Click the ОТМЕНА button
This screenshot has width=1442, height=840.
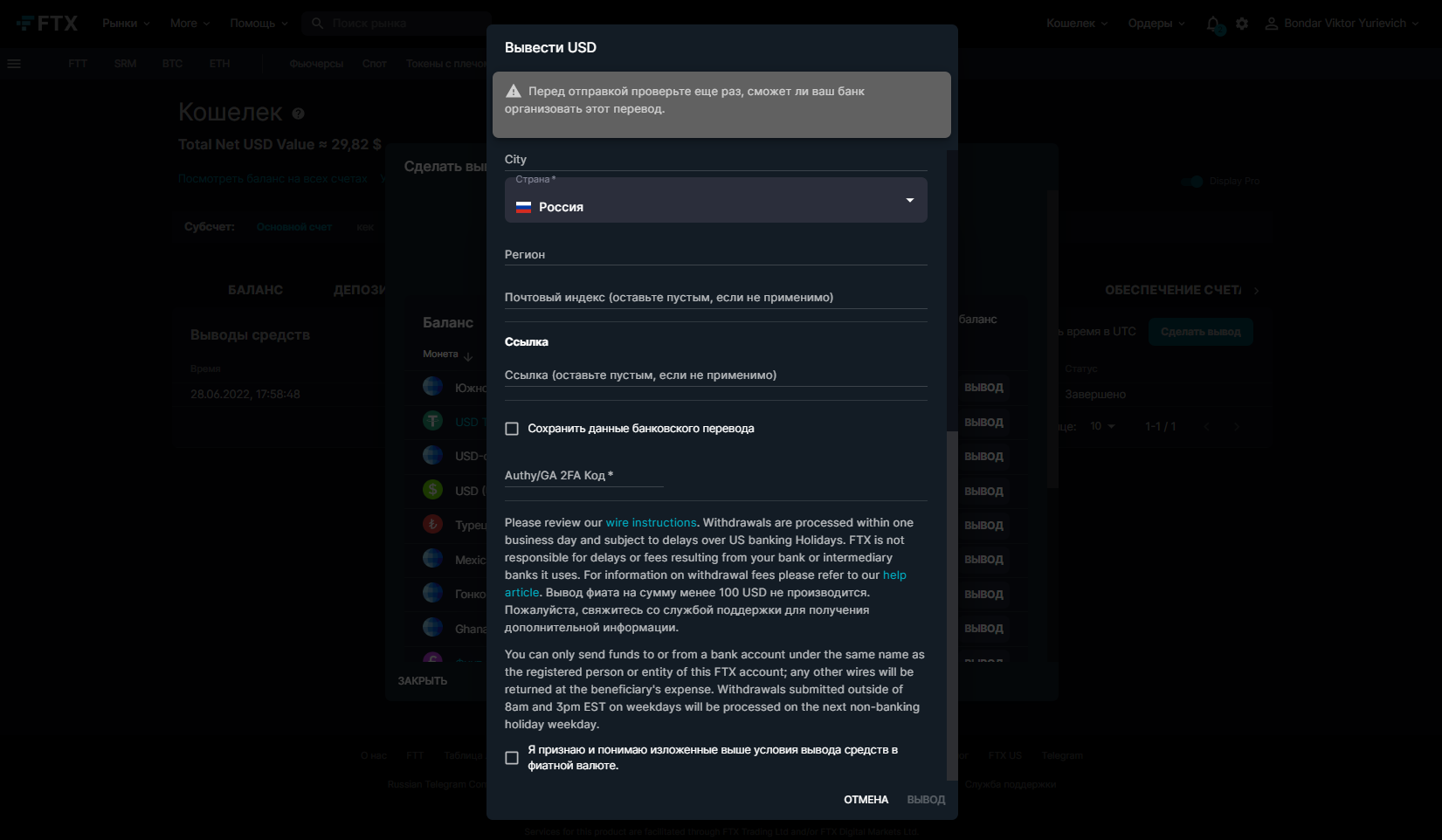866,800
